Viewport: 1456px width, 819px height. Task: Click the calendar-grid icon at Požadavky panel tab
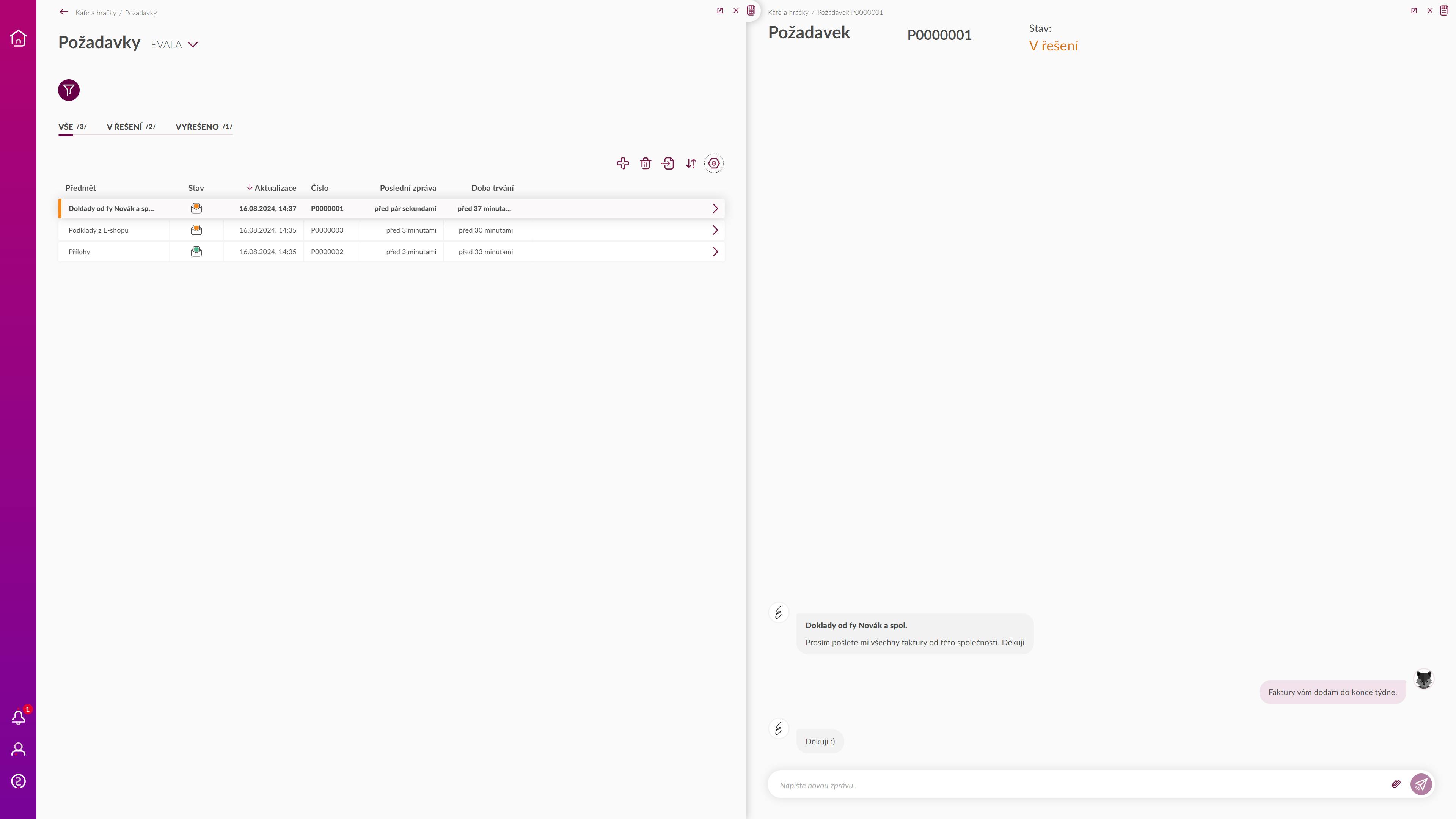[x=751, y=10]
